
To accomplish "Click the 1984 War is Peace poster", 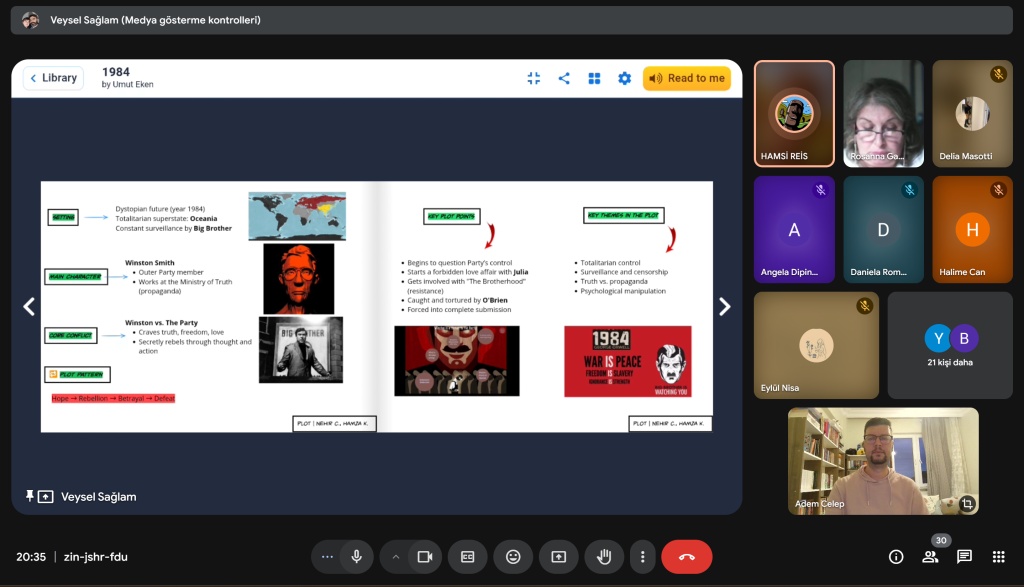I will [628, 362].
